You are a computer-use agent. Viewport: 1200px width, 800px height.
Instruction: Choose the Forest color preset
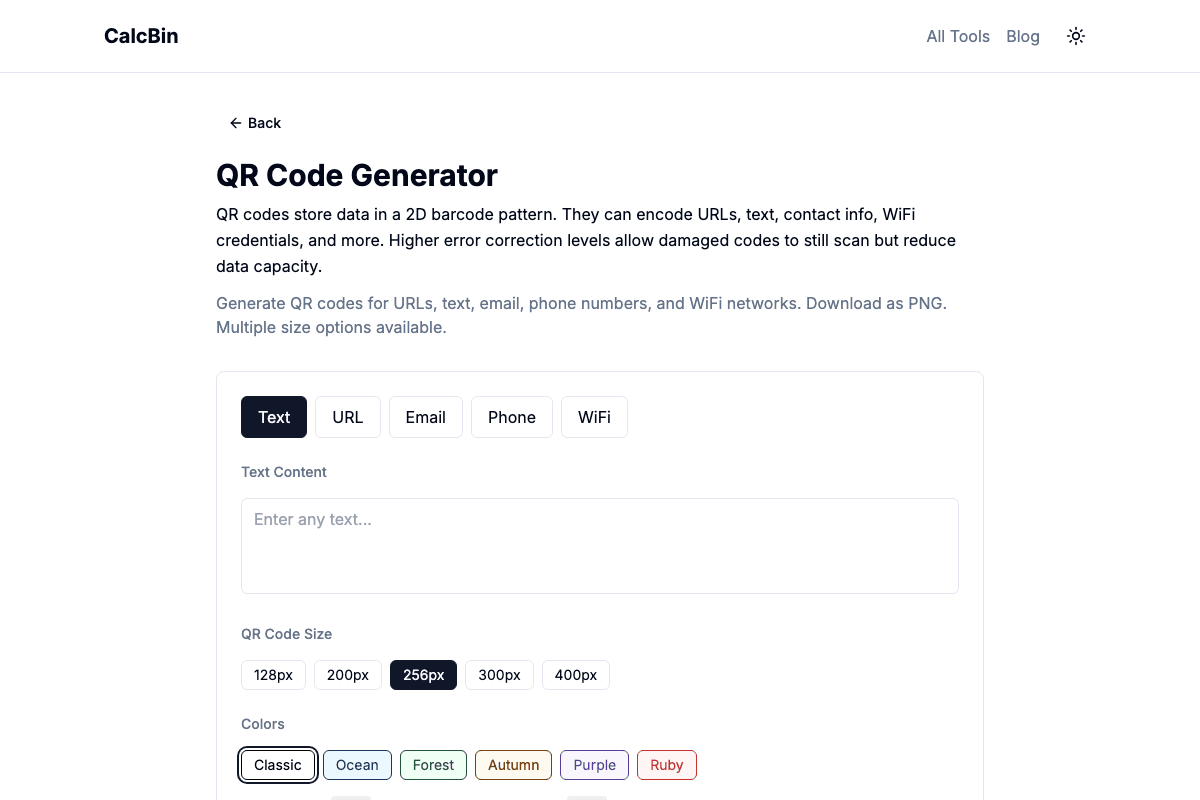click(x=433, y=765)
